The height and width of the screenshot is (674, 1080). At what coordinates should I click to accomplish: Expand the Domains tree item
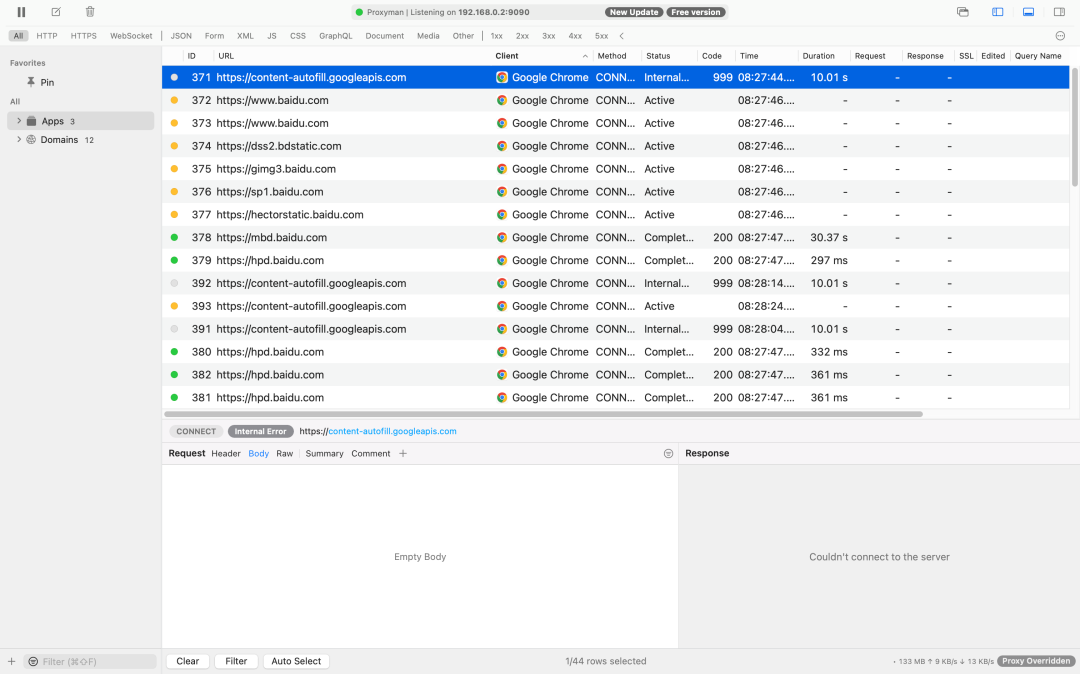pyautogui.click(x=19, y=139)
